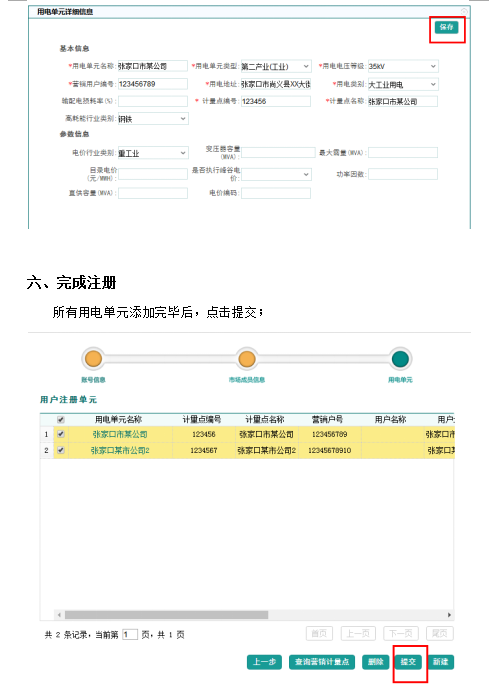Select the 功率因数 field

[x=403, y=174]
